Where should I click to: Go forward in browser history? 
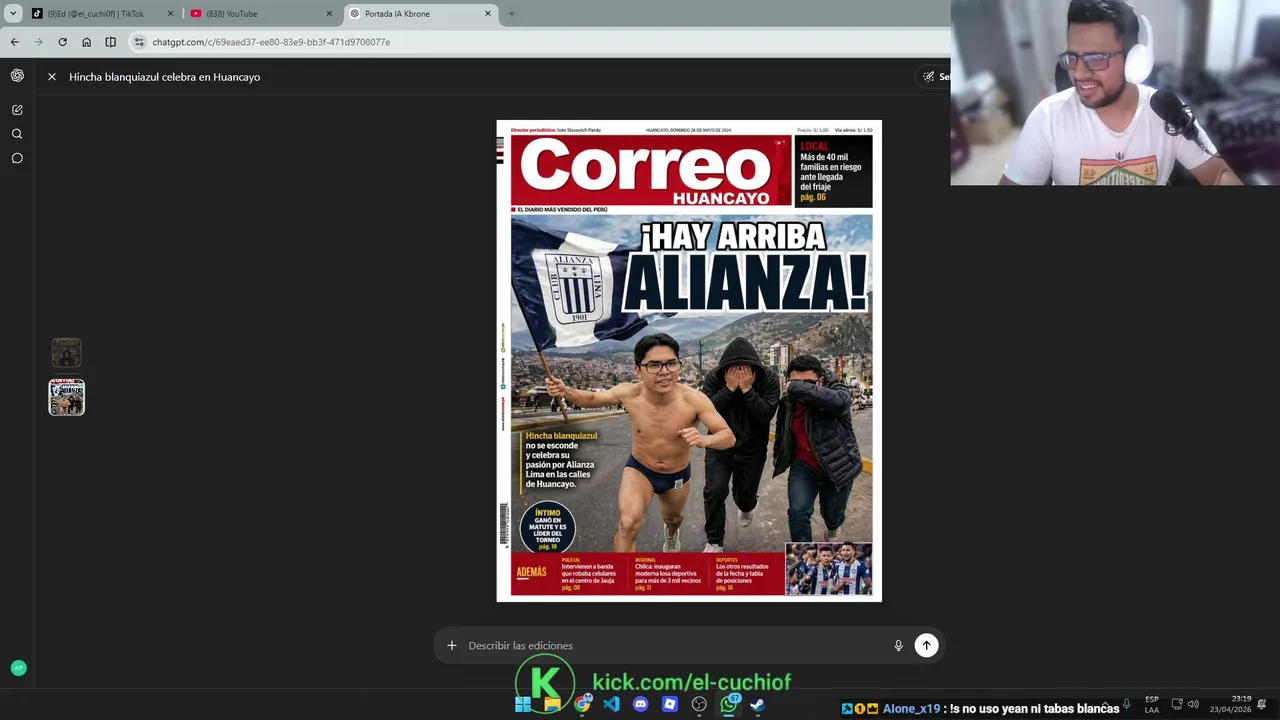coord(38,42)
